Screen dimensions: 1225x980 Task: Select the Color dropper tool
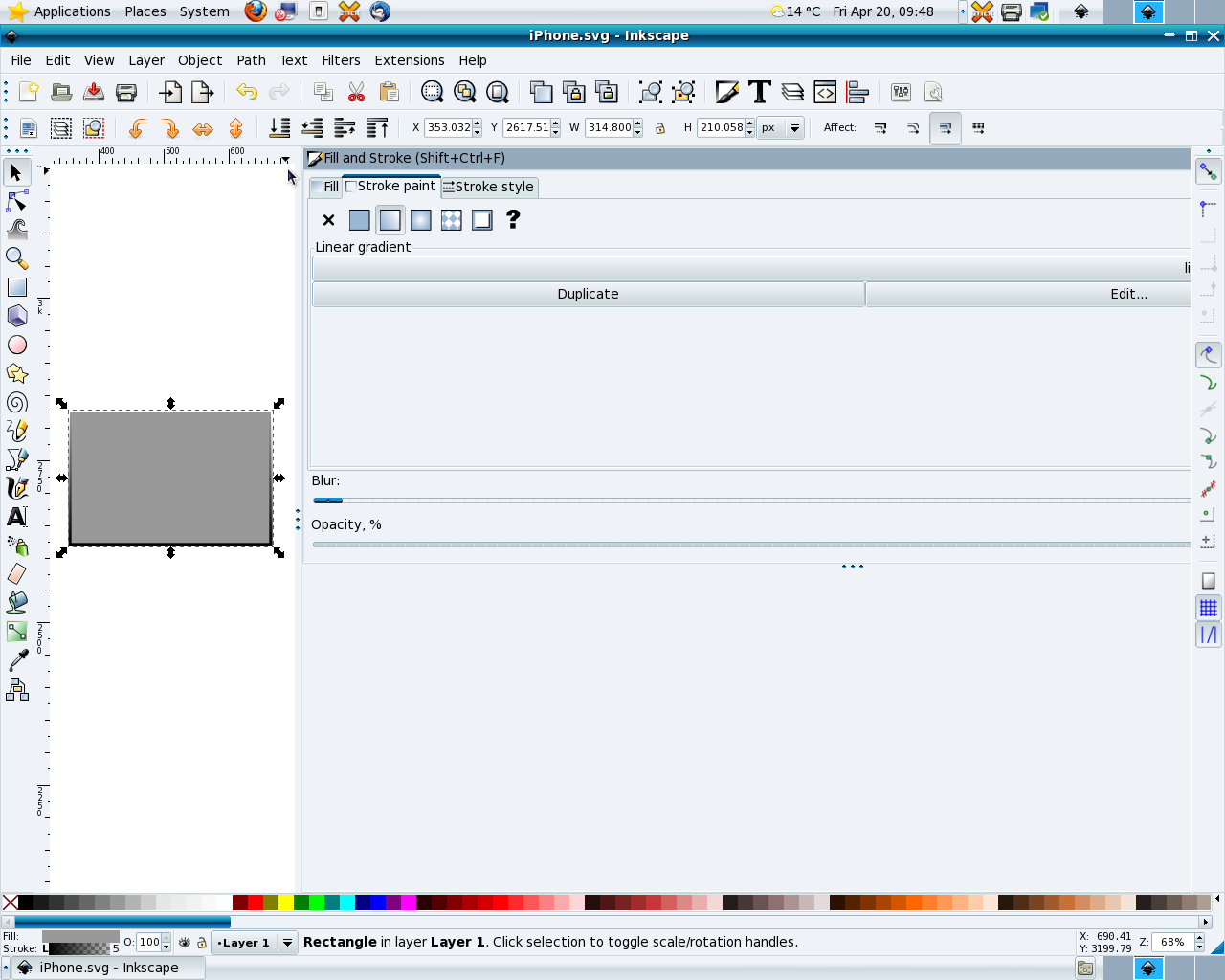tap(17, 660)
